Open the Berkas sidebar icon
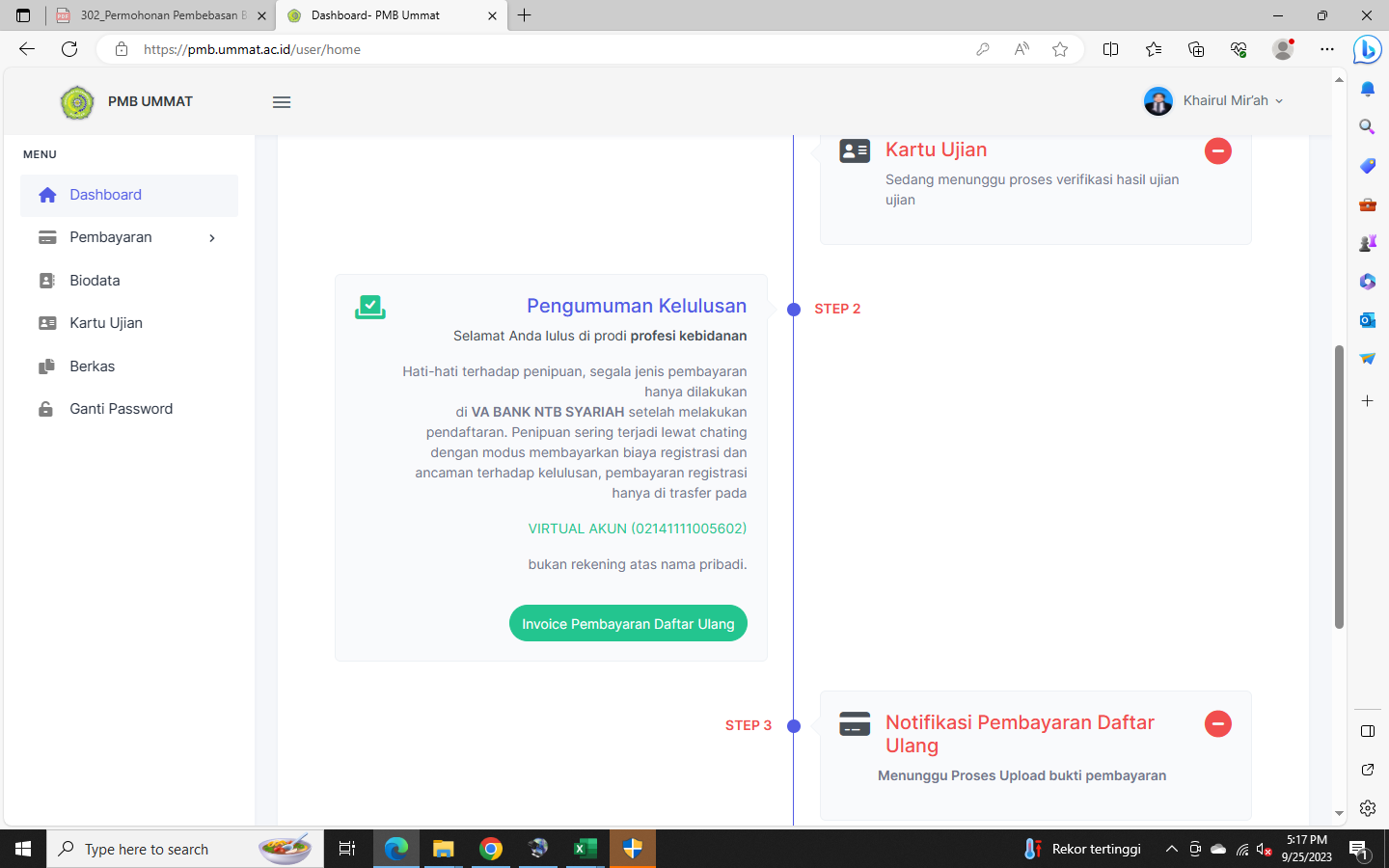The width and height of the screenshot is (1389, 868). coord(47,366)
